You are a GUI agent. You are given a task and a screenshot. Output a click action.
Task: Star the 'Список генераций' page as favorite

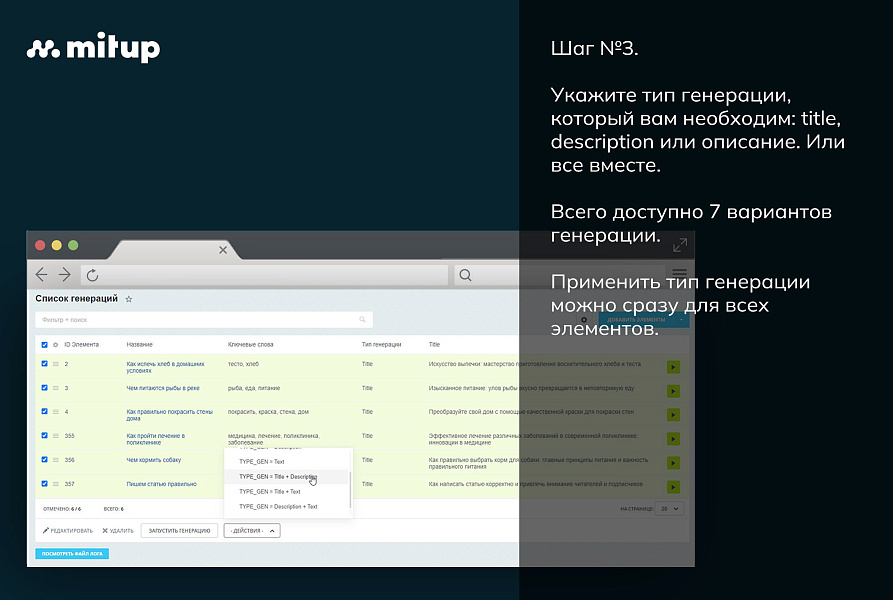click(129, 299)
